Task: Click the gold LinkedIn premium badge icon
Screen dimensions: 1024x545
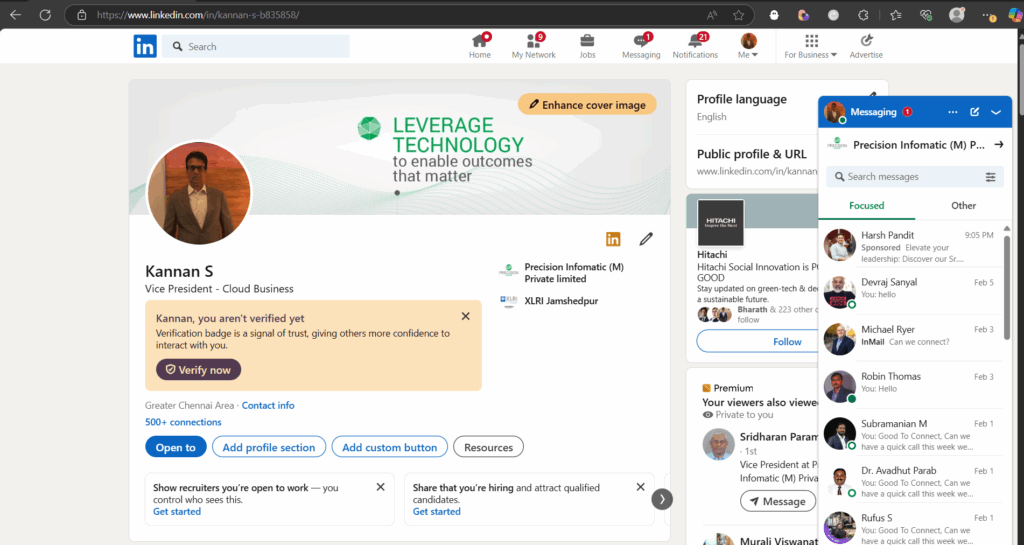Action: 613,240
